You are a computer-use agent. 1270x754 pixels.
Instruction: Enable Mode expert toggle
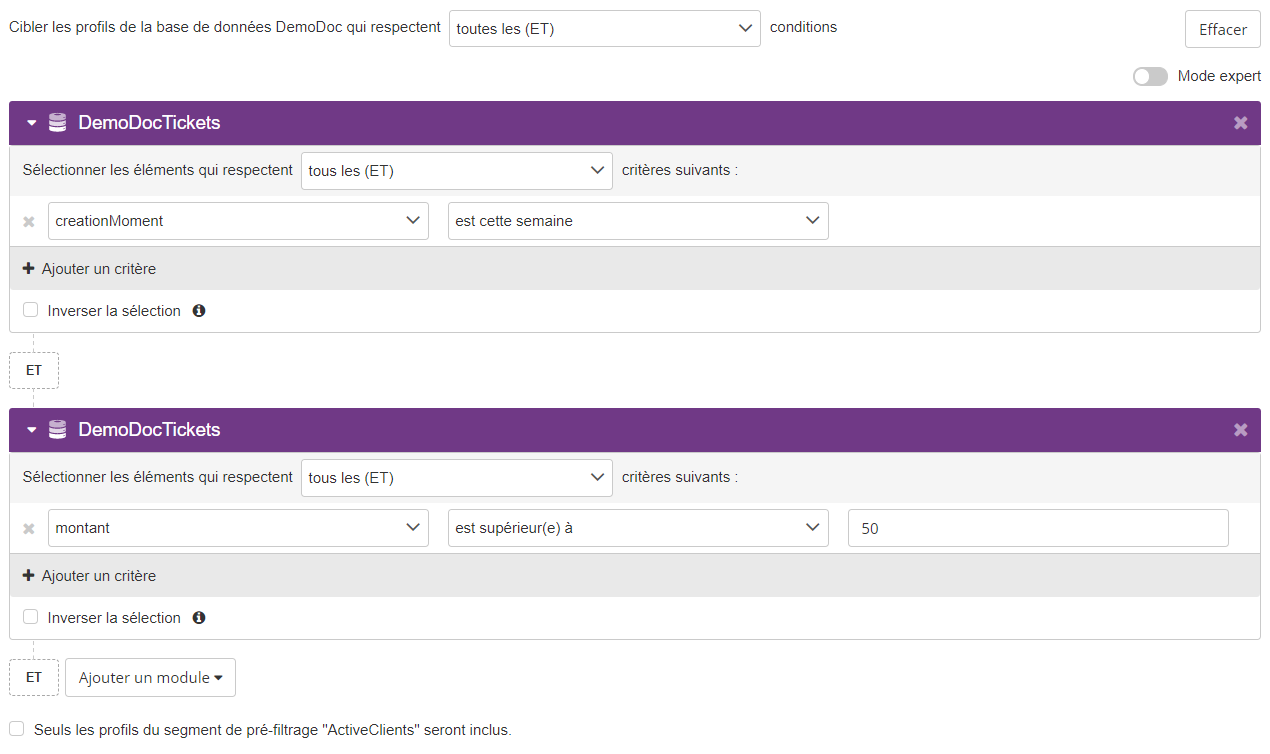(x=1150, y=77)
